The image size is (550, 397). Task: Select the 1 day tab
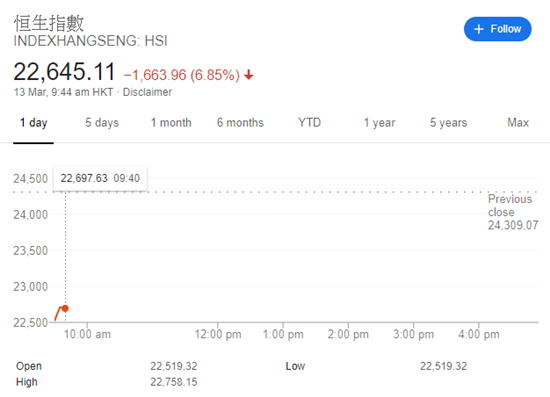click(33, 123)
